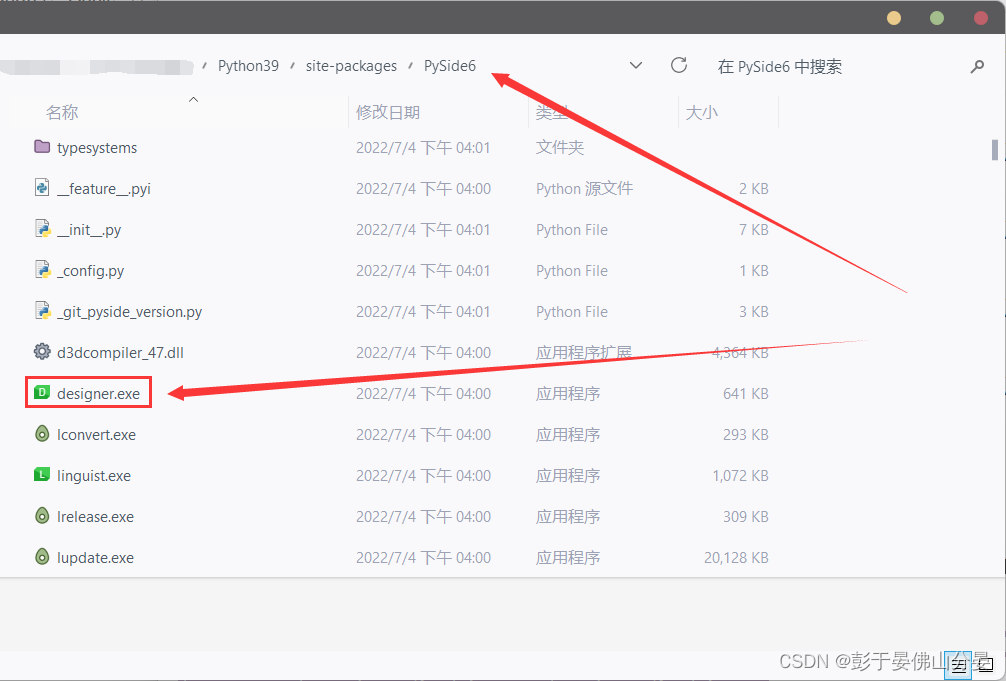This screenshot has width=1006, height=681.
Task: Click the _config.py file icon
Action: 42,270
